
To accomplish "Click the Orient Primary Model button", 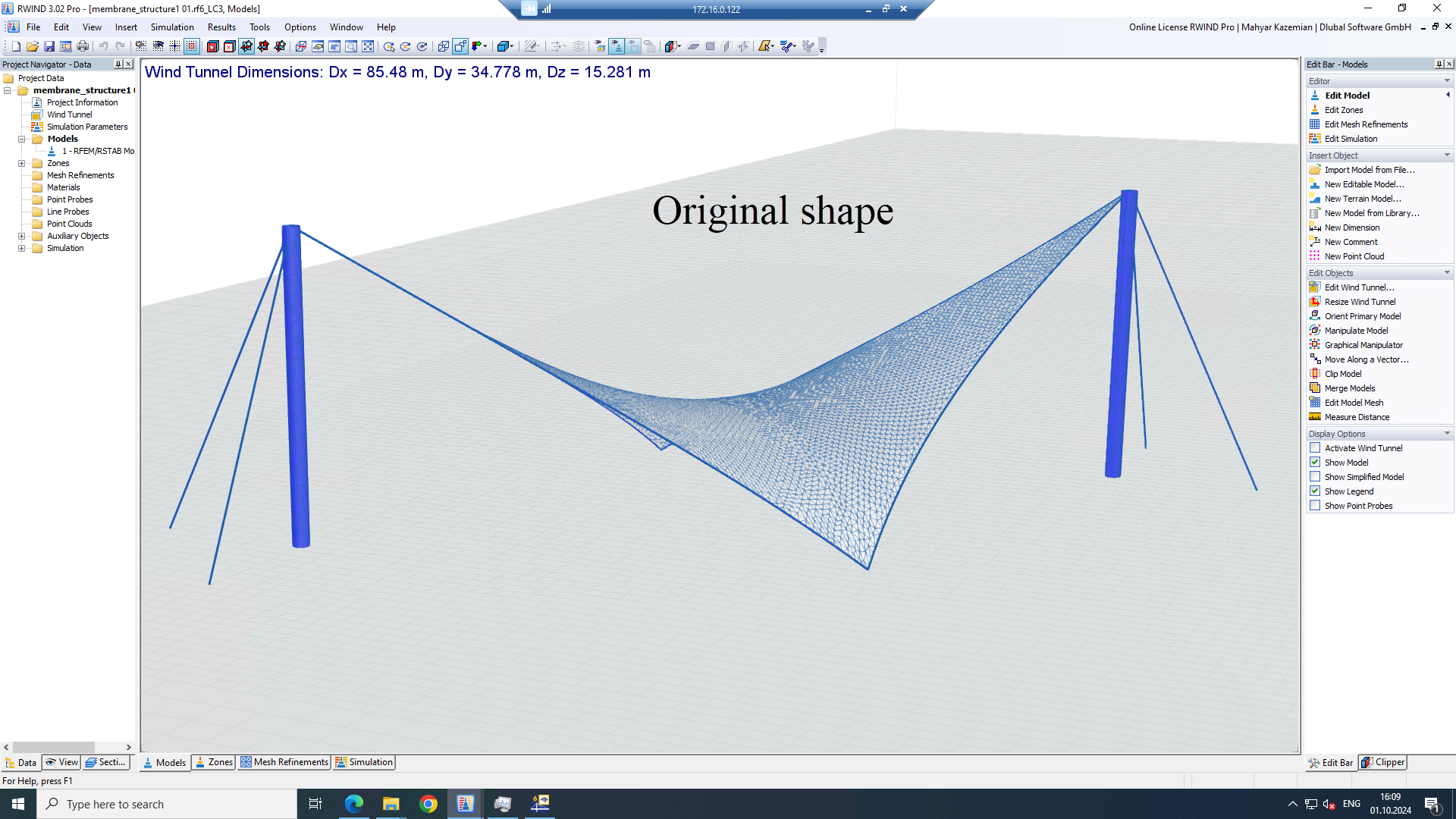I will point(1362,316).
